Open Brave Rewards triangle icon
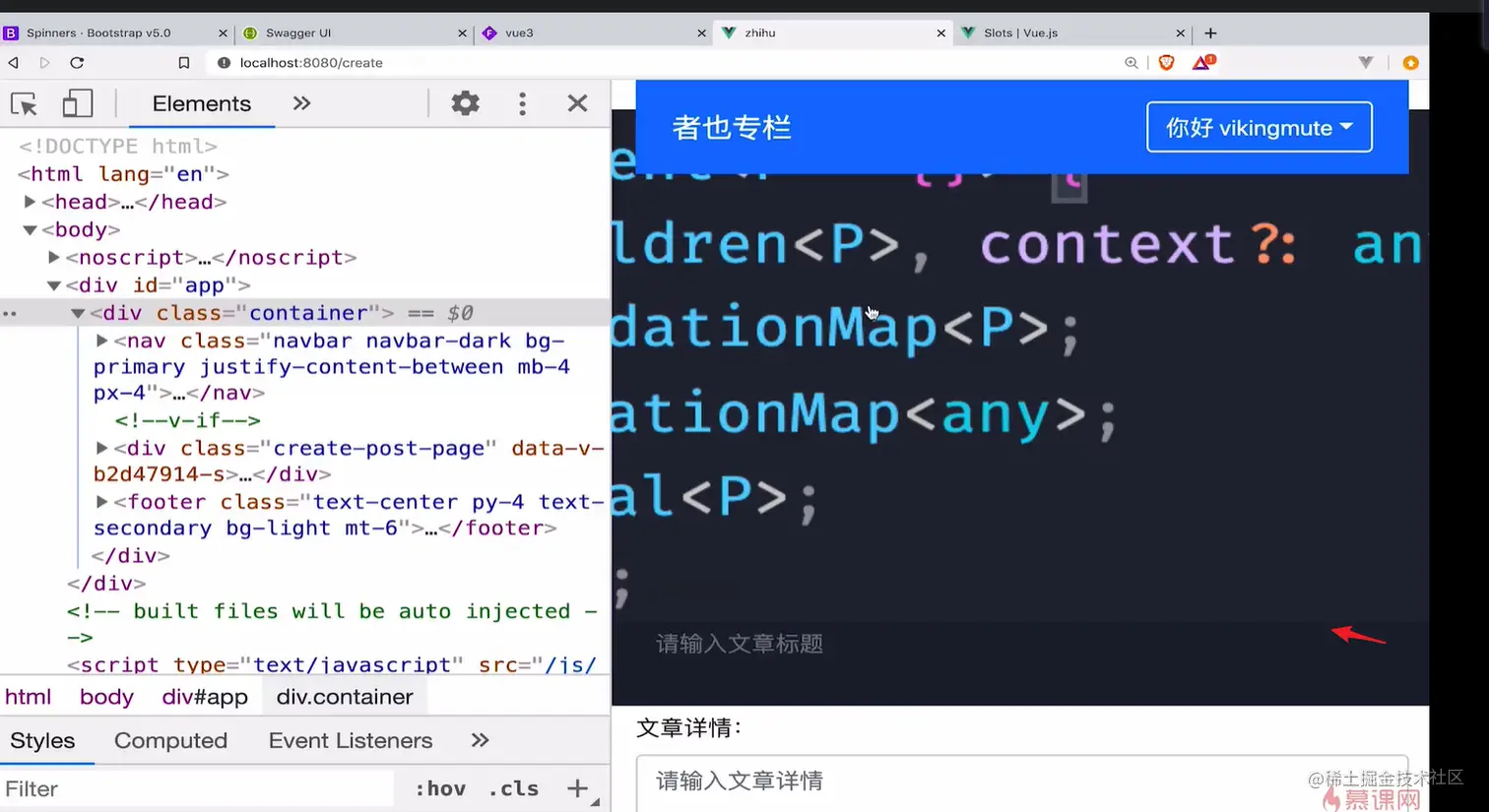1489x812 pixels. pos(1203,62)
